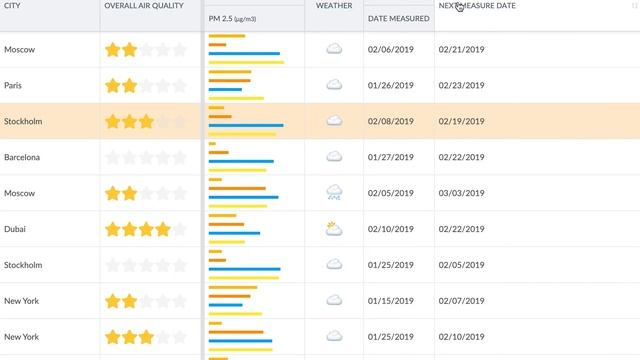Click the NEXT MEASURE DATE column header
The image size is (640, 360).
477,6
